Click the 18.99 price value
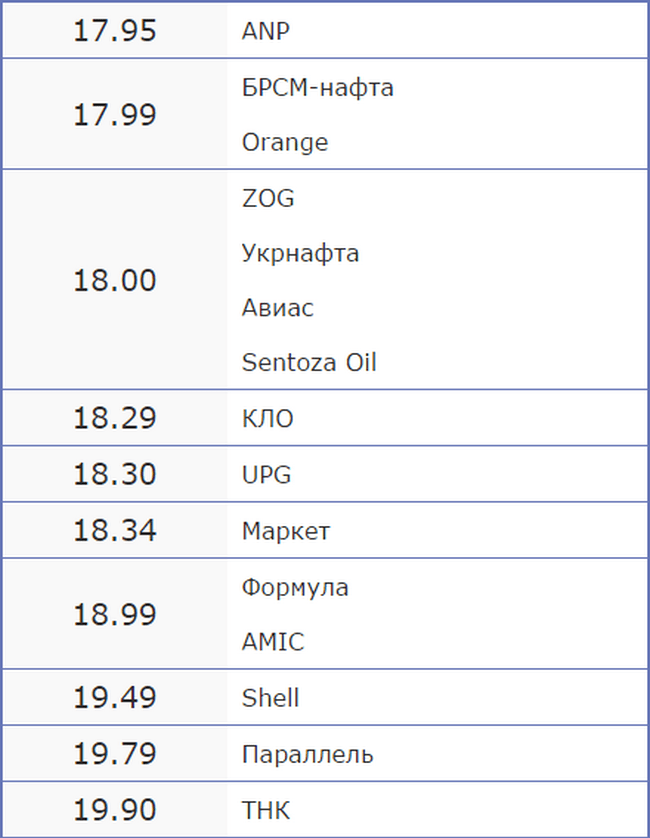The image size is (650, 838). pyautogui.click(x=114, y=615)
